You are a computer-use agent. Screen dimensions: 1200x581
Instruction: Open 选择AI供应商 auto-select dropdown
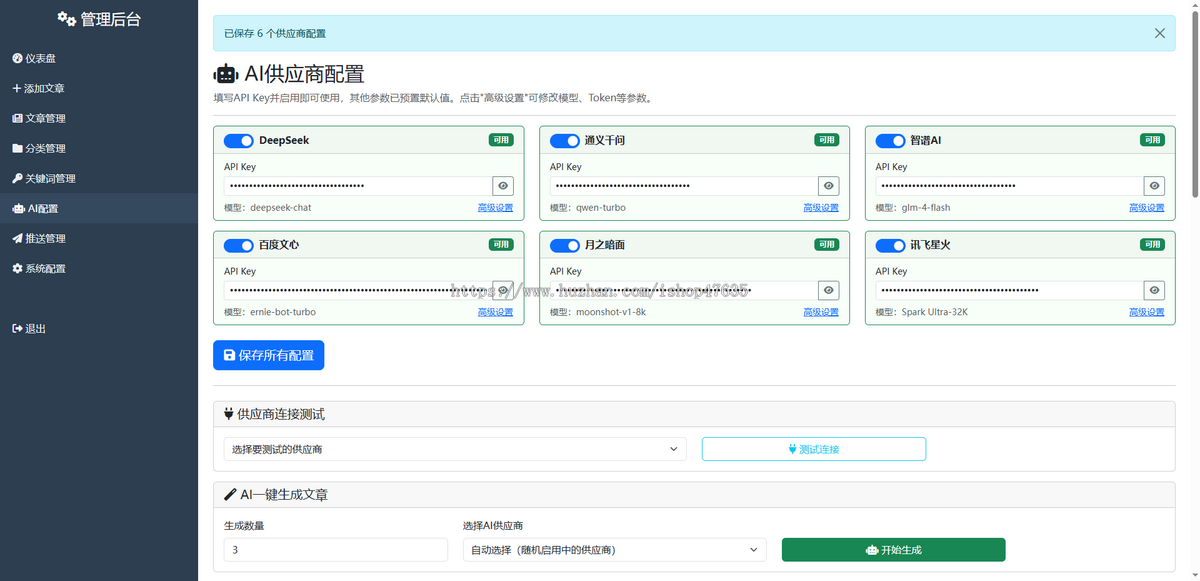click(x=614, y=550)
